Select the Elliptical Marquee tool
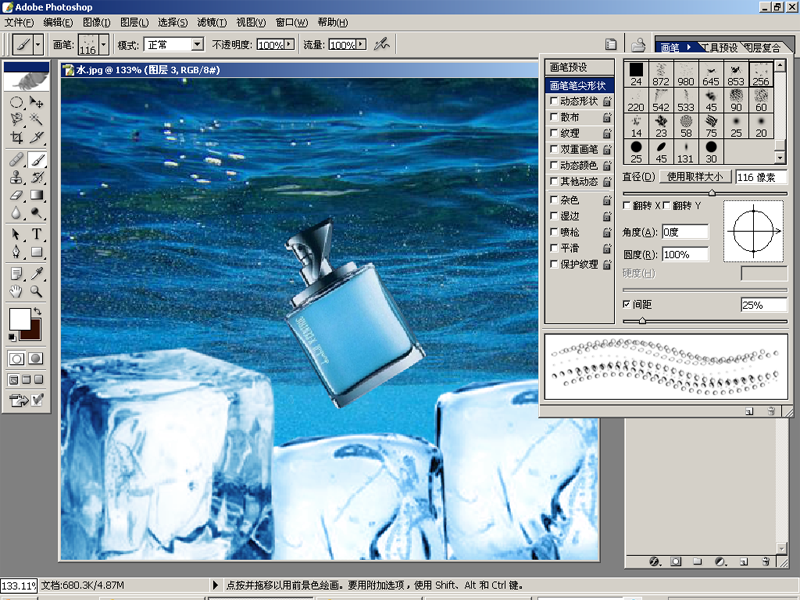This screenshot has height=600, width=800. pyautogui.click(x=16, y=103)
